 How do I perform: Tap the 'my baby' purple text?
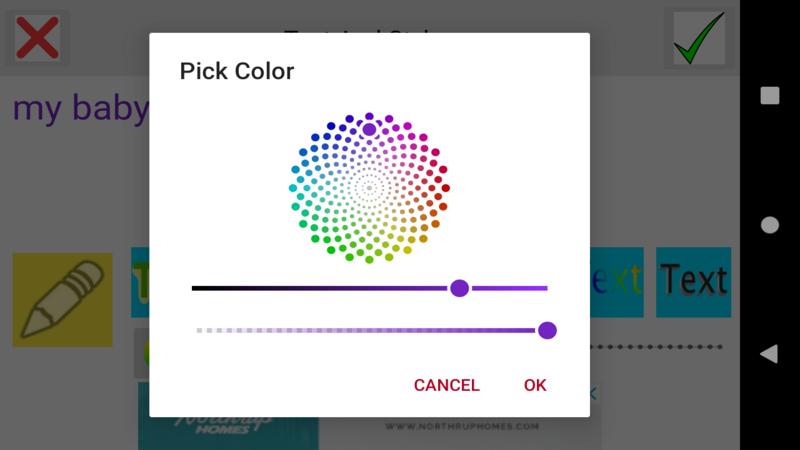80,108
